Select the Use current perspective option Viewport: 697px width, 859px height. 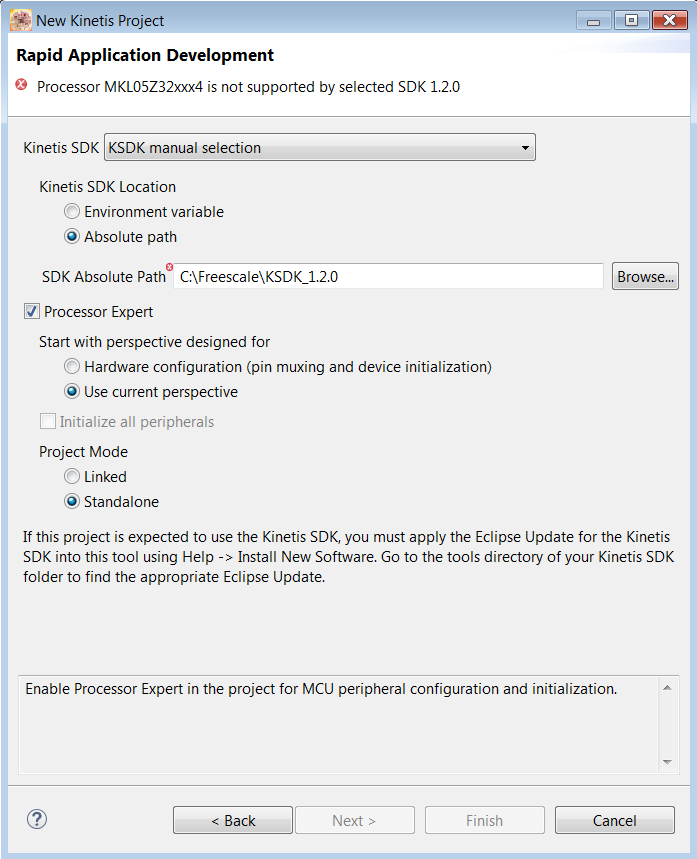point(72,392)
